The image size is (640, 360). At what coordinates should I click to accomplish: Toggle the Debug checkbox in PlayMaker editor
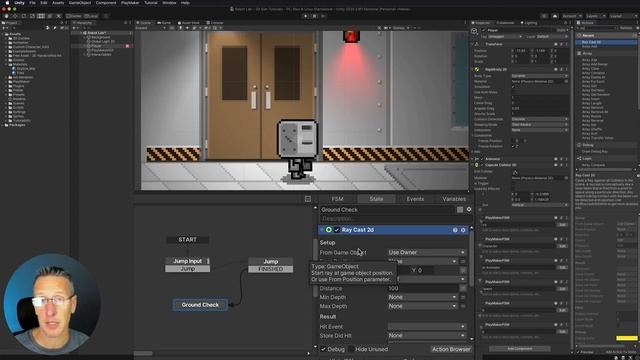[323, 349]
